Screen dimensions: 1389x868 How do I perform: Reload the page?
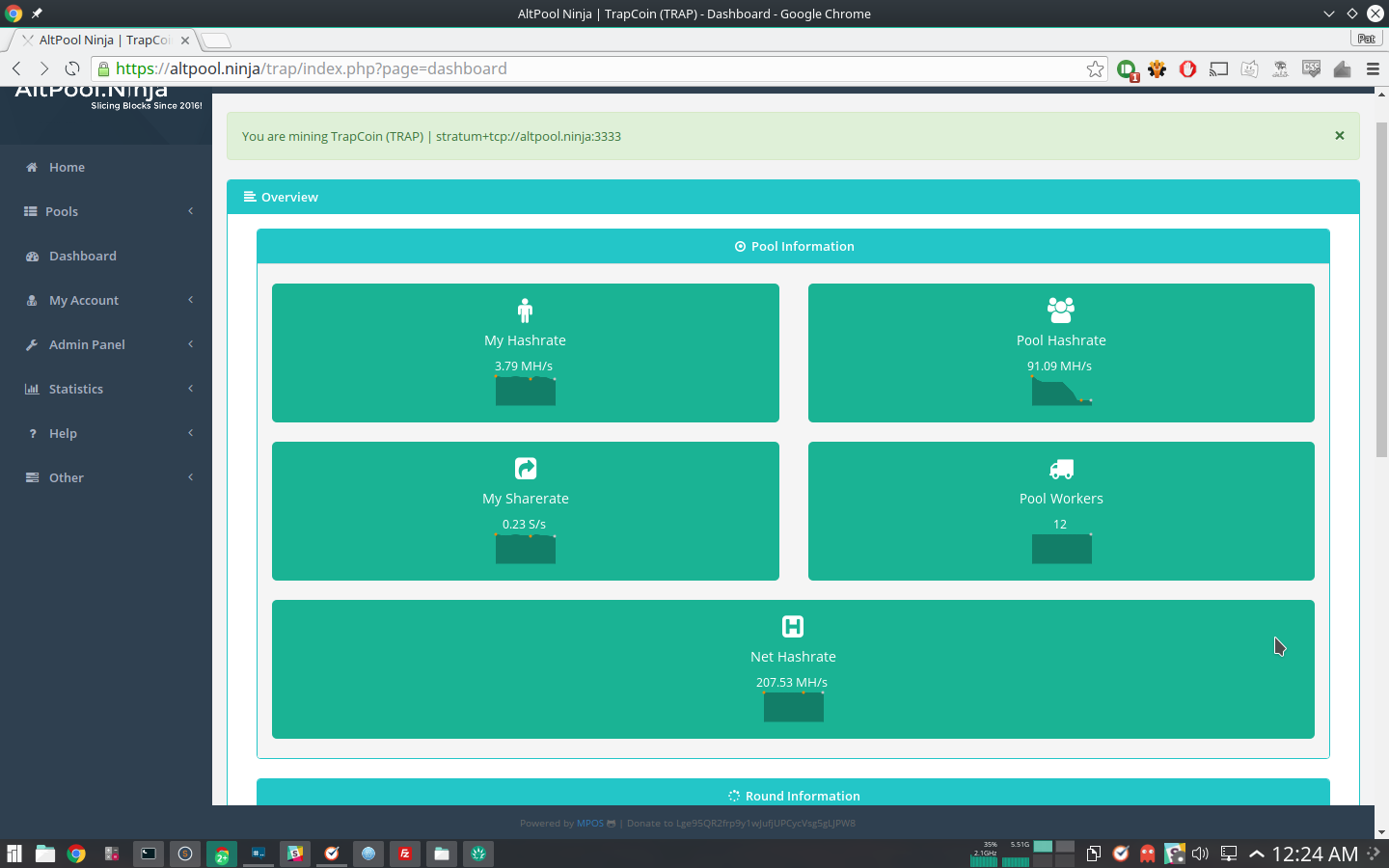click(x=72, y=68)
